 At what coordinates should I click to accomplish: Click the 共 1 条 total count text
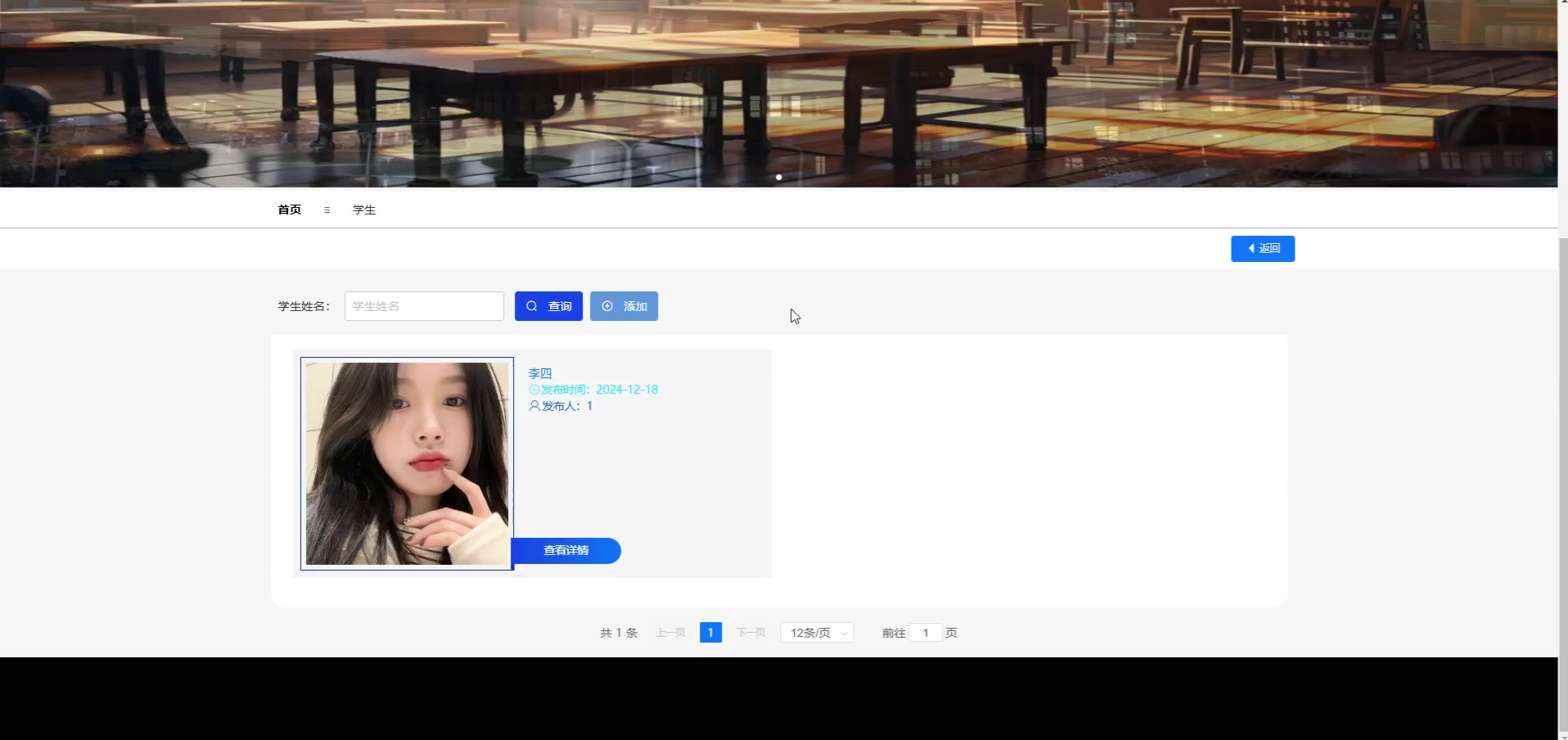[619, 633]
